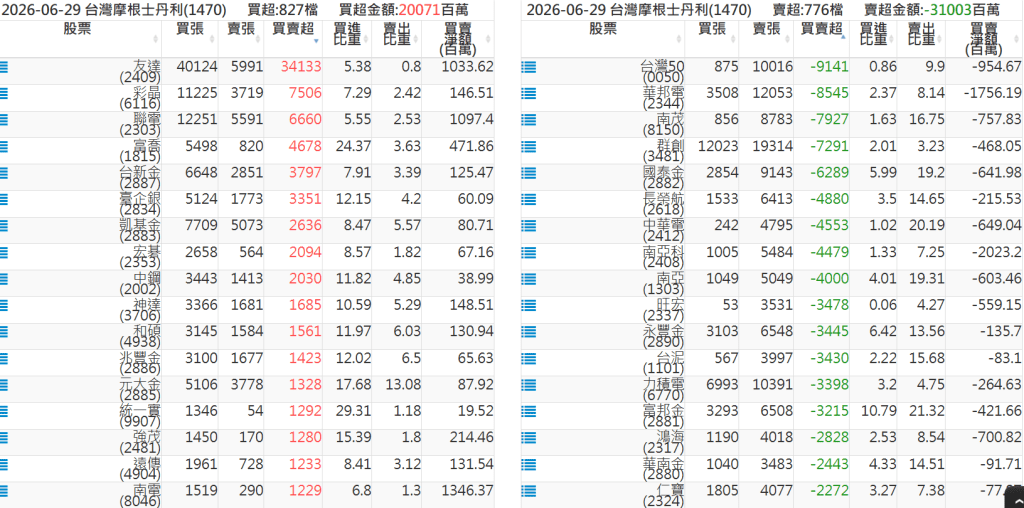
Task: Open the list icon for 富邦金 (2881)
Action: [x=529, y=411]
